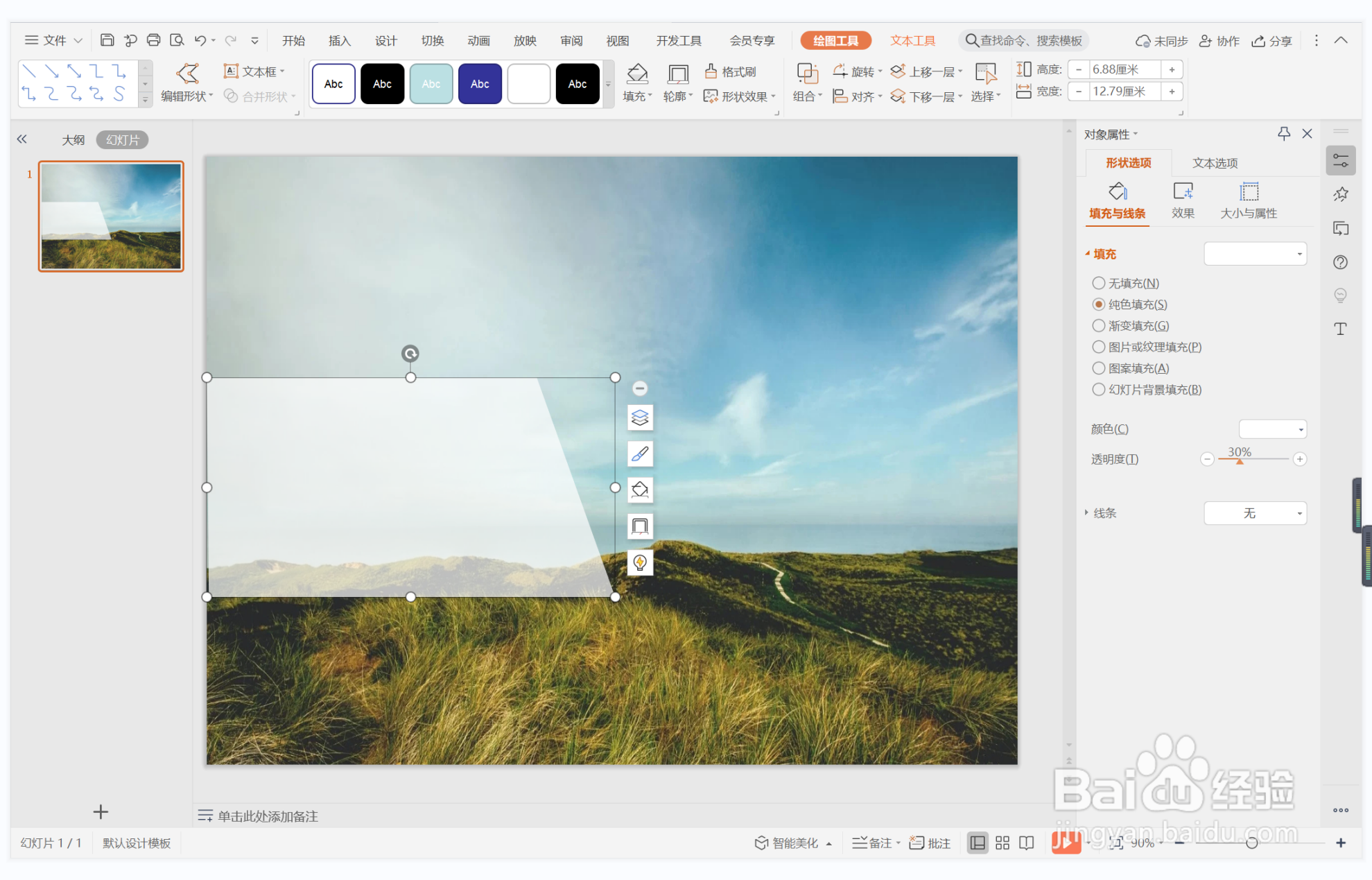Select Gradient Fill (渐变填充) option
1372x880 pixels.
point(1099,325)
